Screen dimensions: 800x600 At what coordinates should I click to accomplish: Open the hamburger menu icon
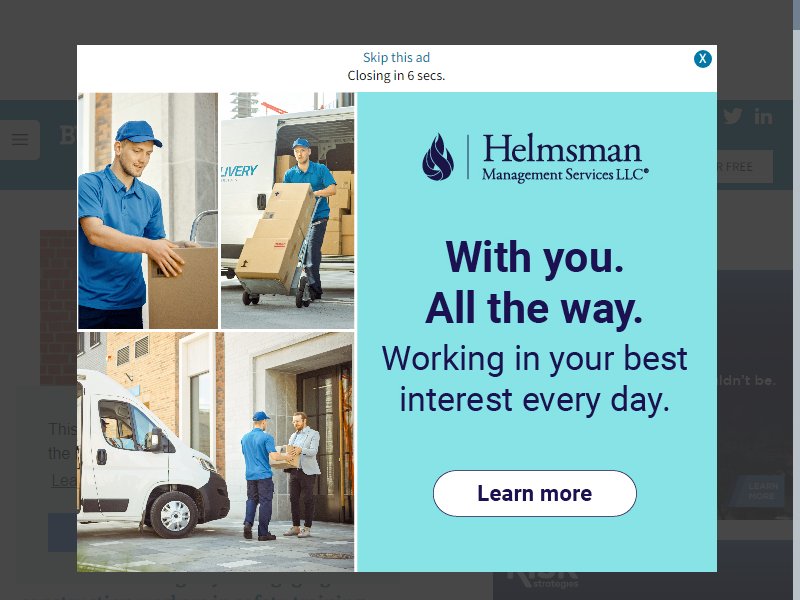pos(20,140)
